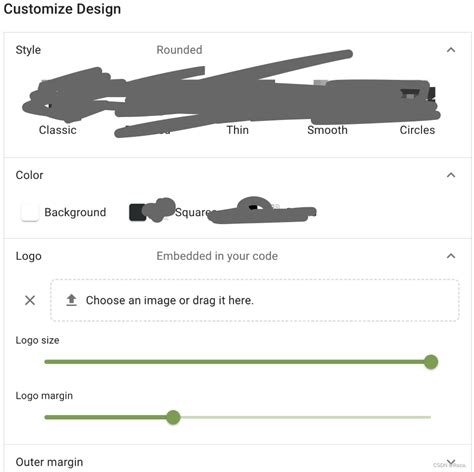
Task: Collapse the Color section chevron
Action: point(451,175)
